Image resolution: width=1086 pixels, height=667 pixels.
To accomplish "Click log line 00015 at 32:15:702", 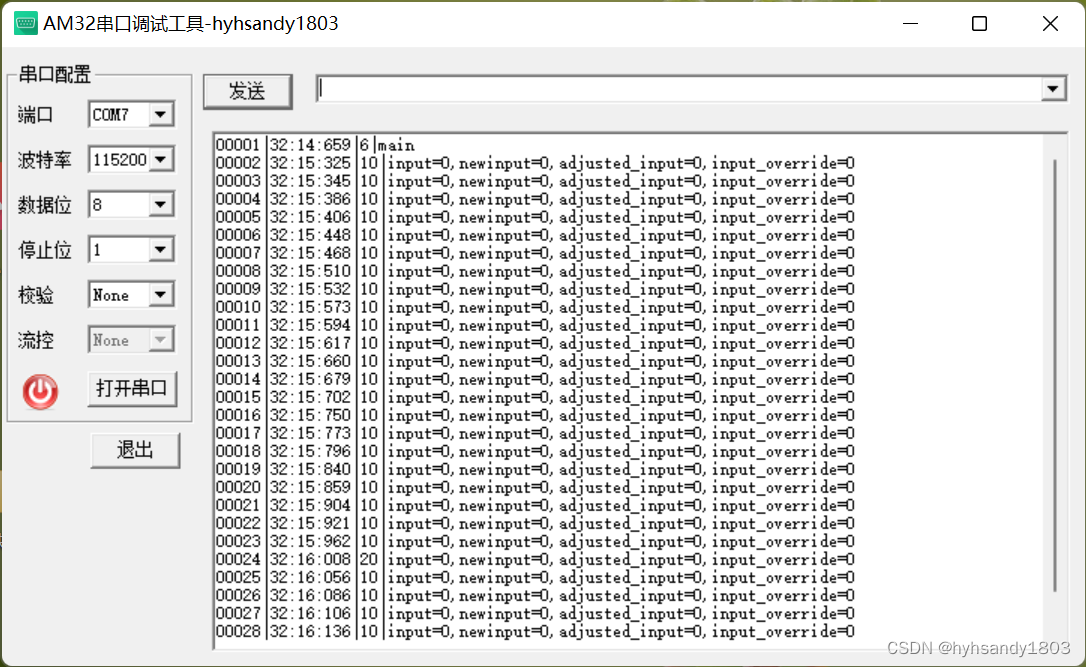I will coord(535,398).
